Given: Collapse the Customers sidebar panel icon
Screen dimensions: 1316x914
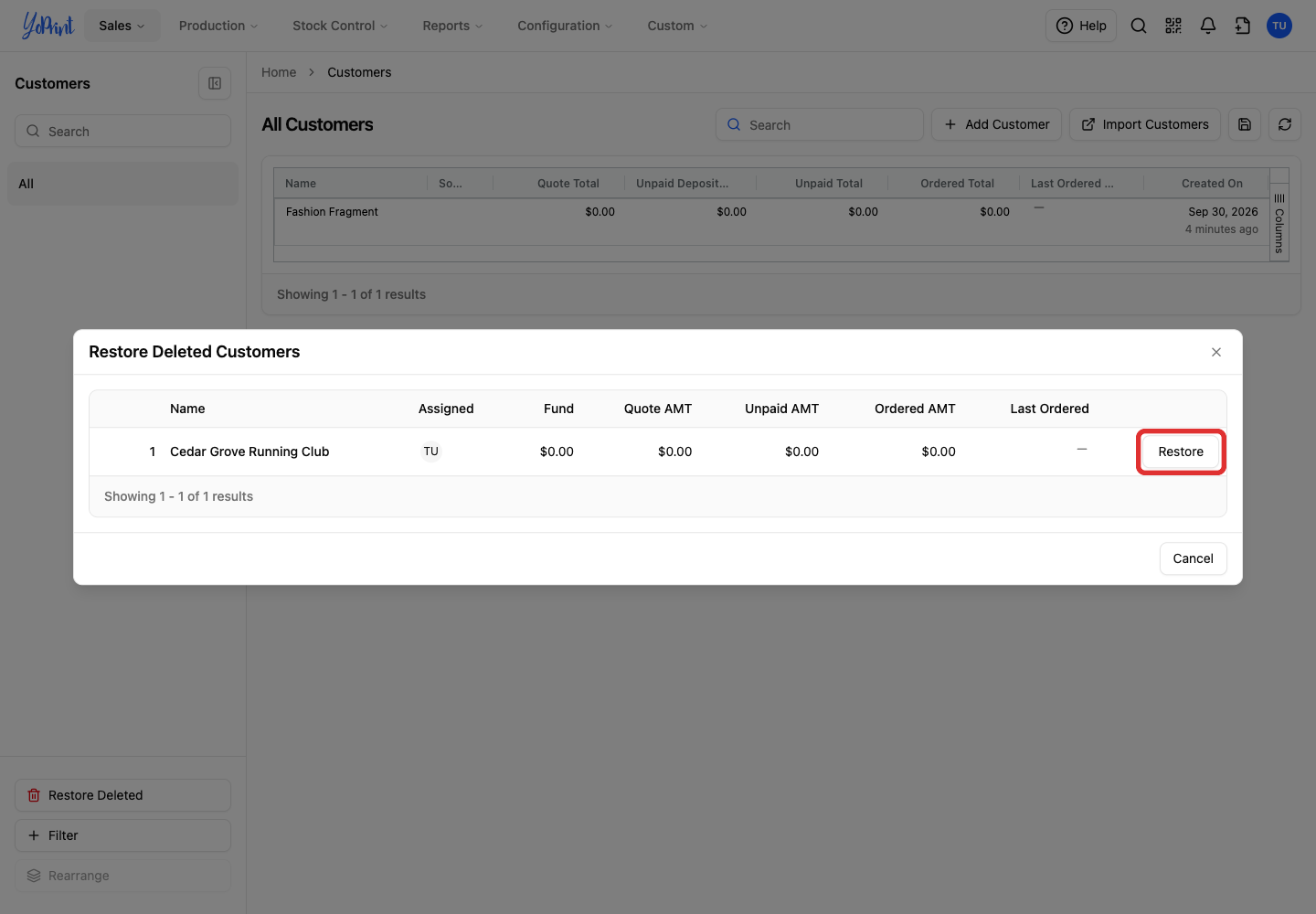Looking at the screenshot, I should (x=215, y=83).
